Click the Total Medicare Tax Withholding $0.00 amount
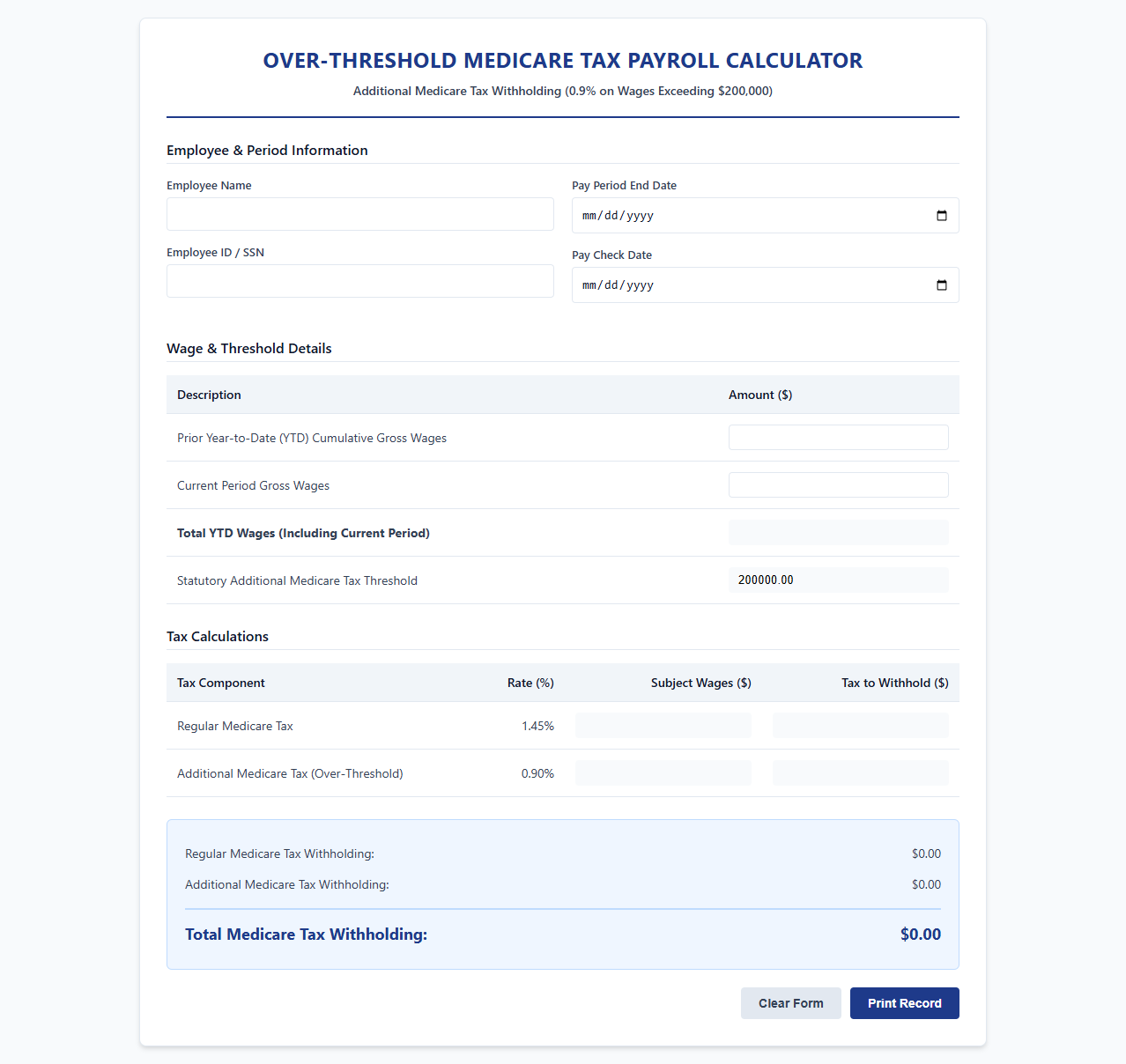 coord(921,935)
